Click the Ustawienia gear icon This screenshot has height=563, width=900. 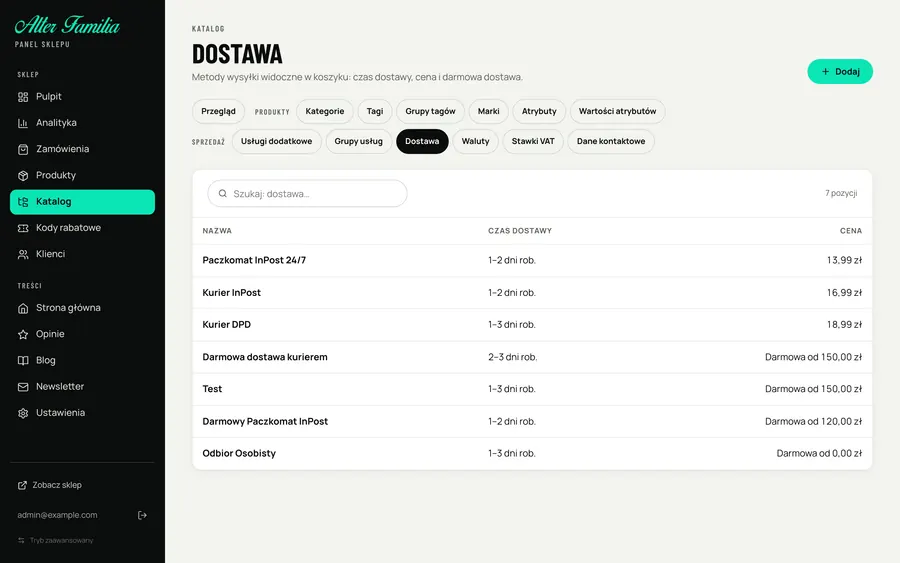tap(23, 413)
